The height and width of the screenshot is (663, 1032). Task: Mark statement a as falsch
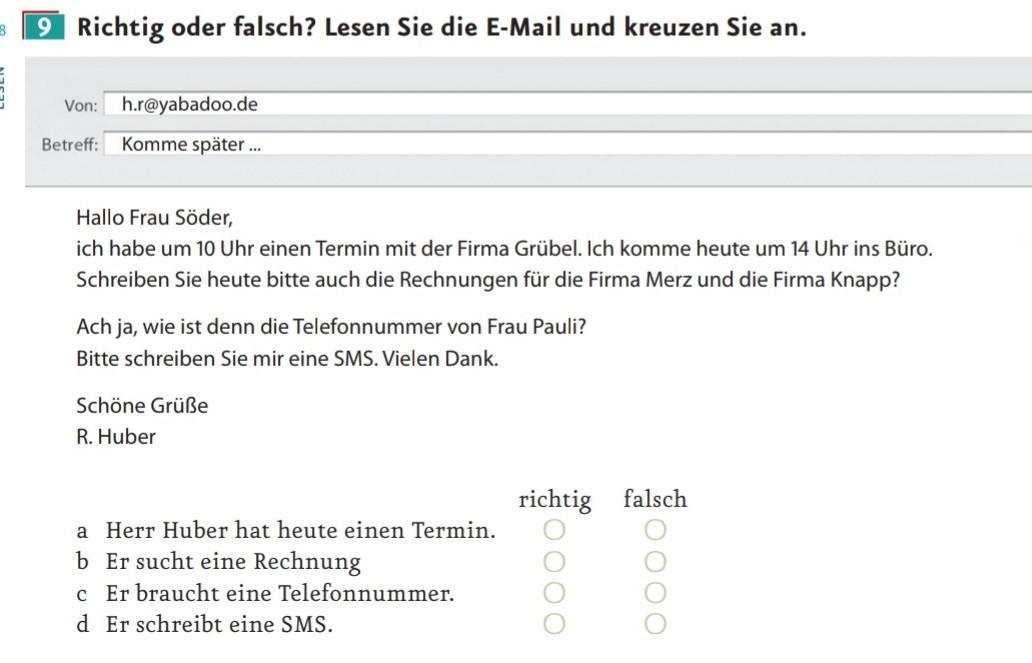click(655, 529)
